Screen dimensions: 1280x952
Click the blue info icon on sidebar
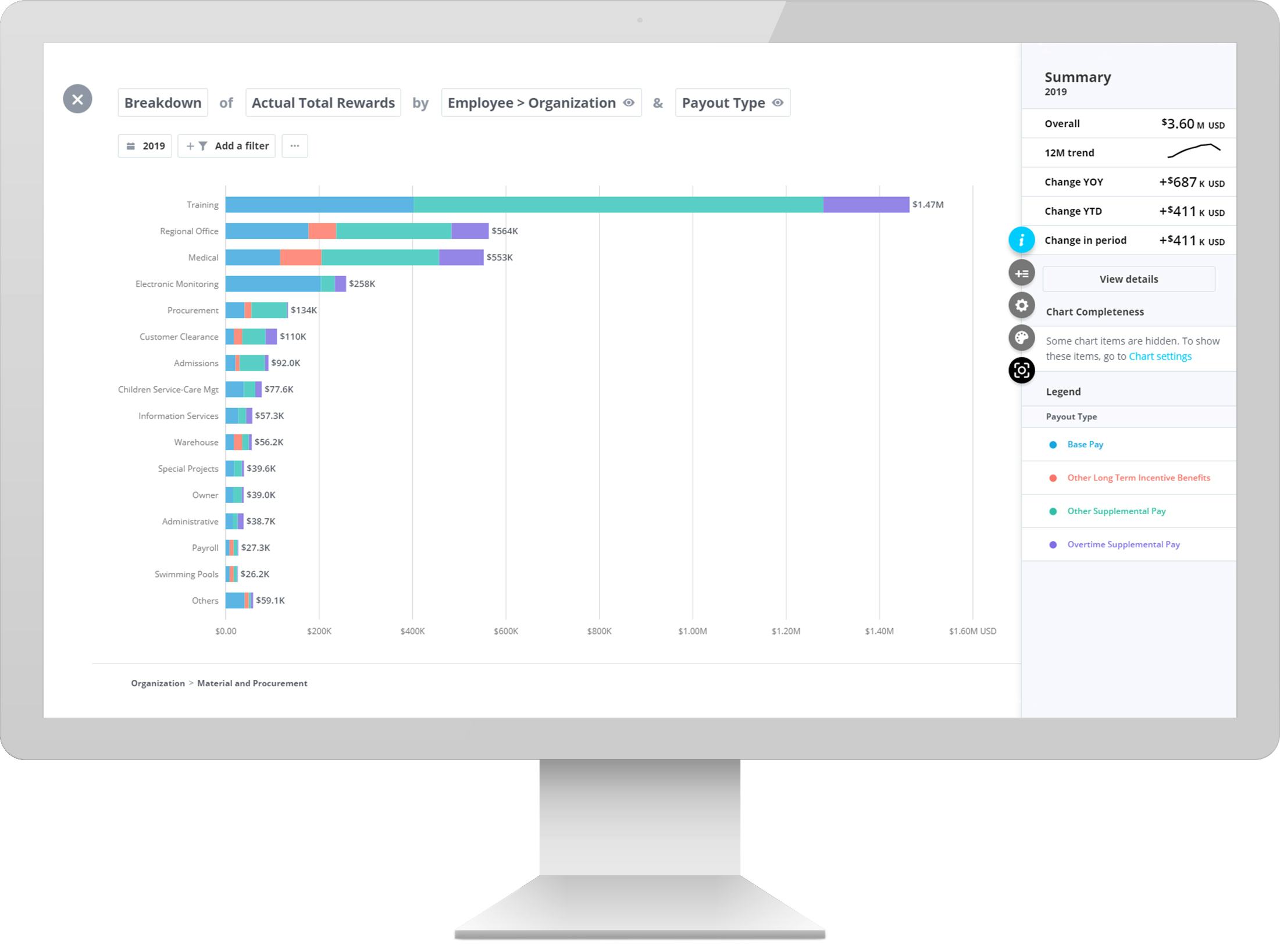(x=1021, y=240)
